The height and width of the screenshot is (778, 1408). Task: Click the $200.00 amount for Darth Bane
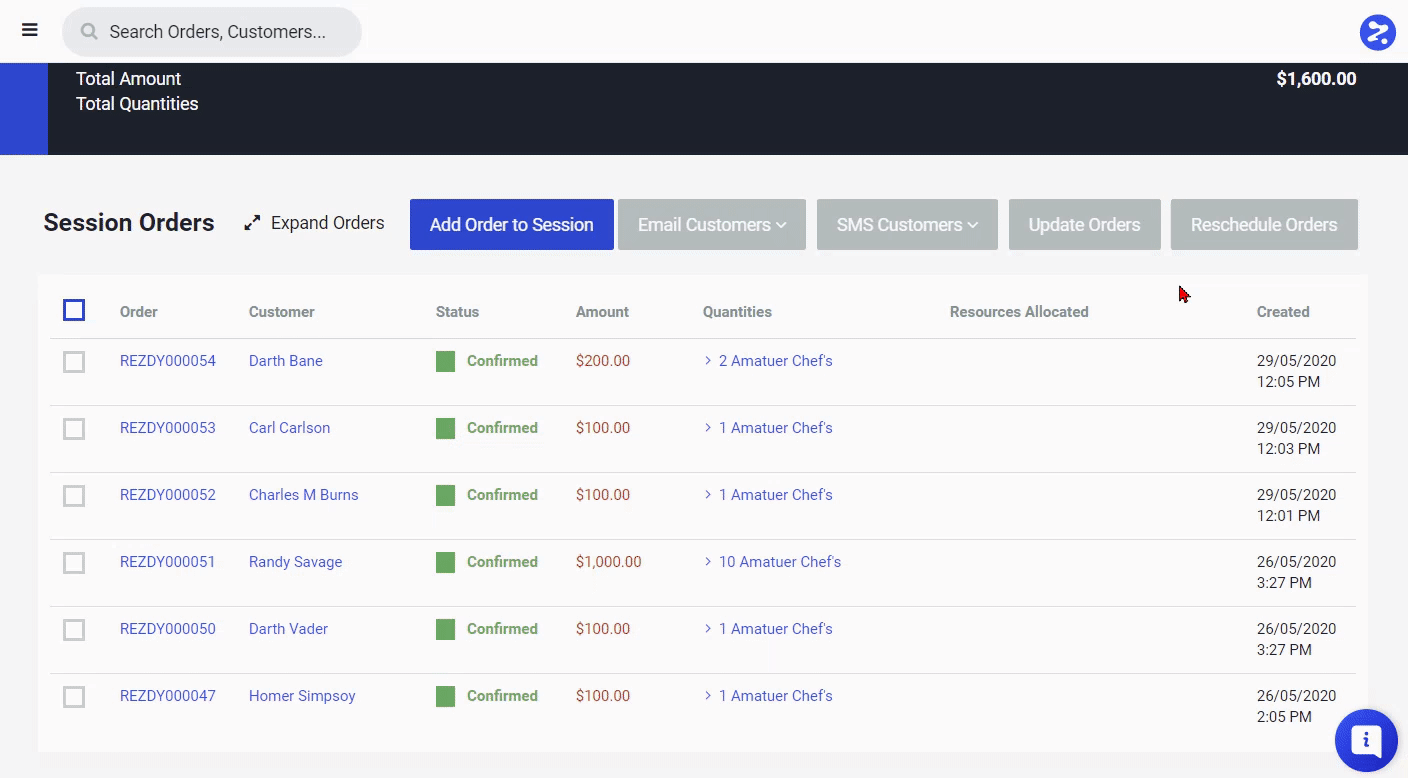coord(603,361)
